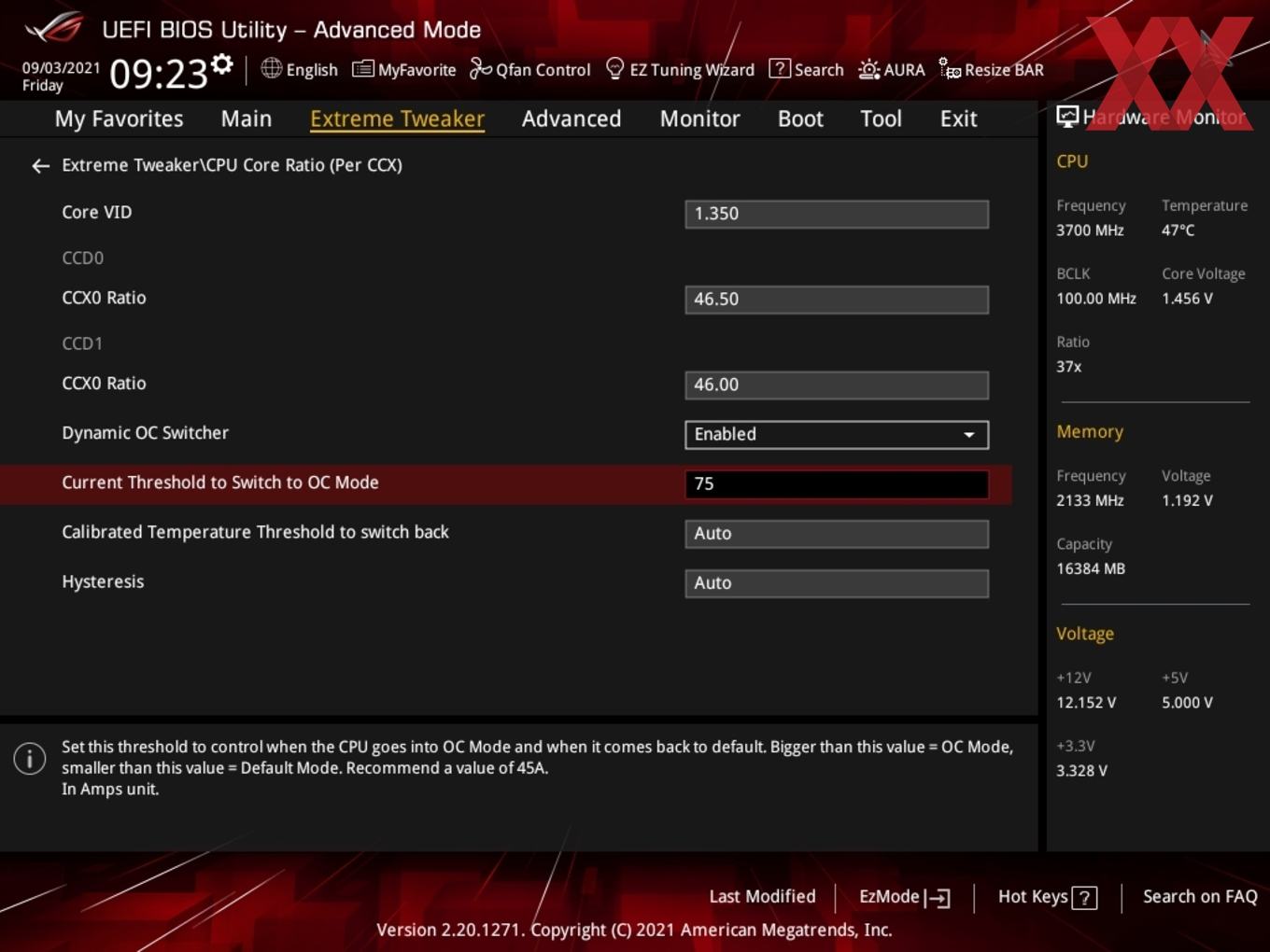Screen dimensions: 1270x952
Task: Select Current Threshold to Switch to OC Mode
Action: (220, 483)
